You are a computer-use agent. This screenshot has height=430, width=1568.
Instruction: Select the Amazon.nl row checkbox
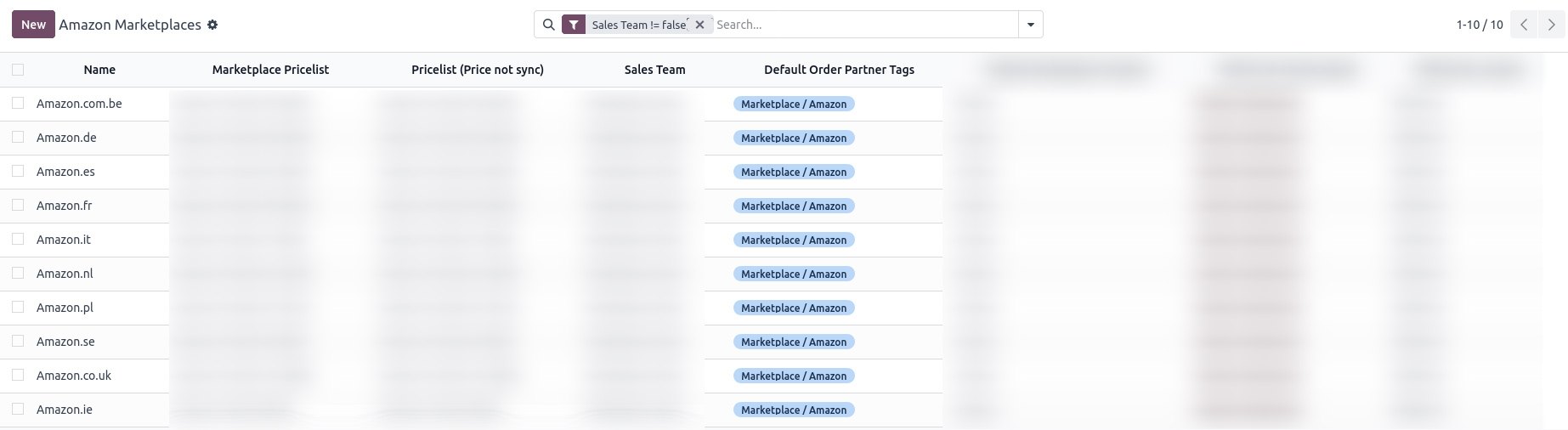tap(18, 273)
